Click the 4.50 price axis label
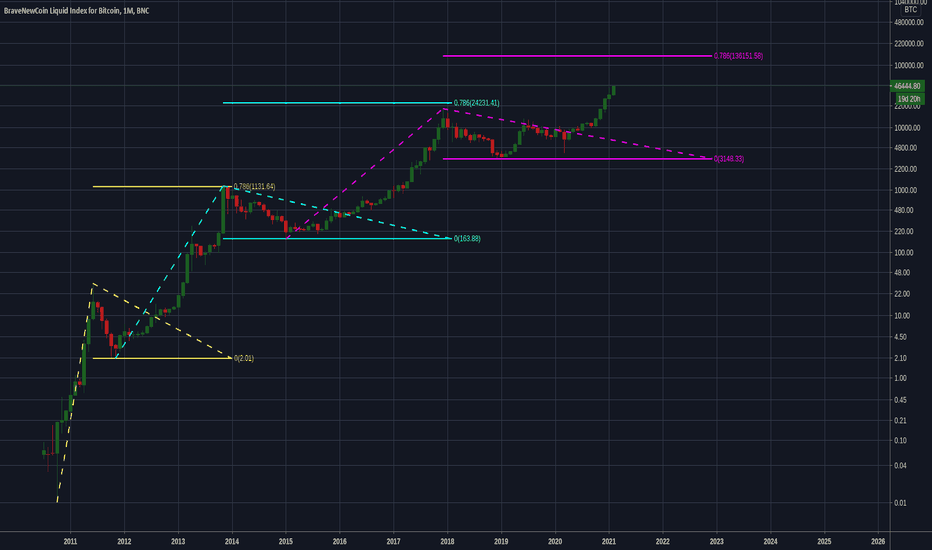 pyautogui.click(x=901, y=337)
